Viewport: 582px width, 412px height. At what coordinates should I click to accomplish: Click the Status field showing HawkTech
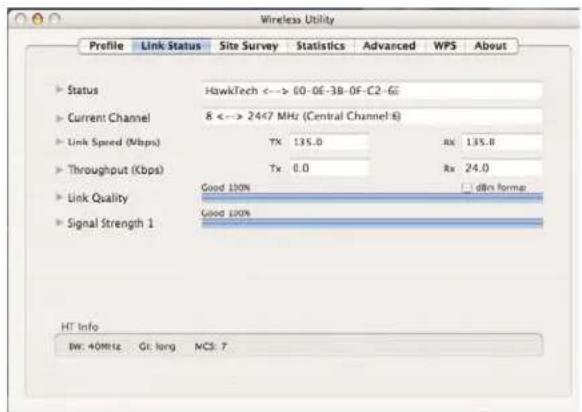372,91
